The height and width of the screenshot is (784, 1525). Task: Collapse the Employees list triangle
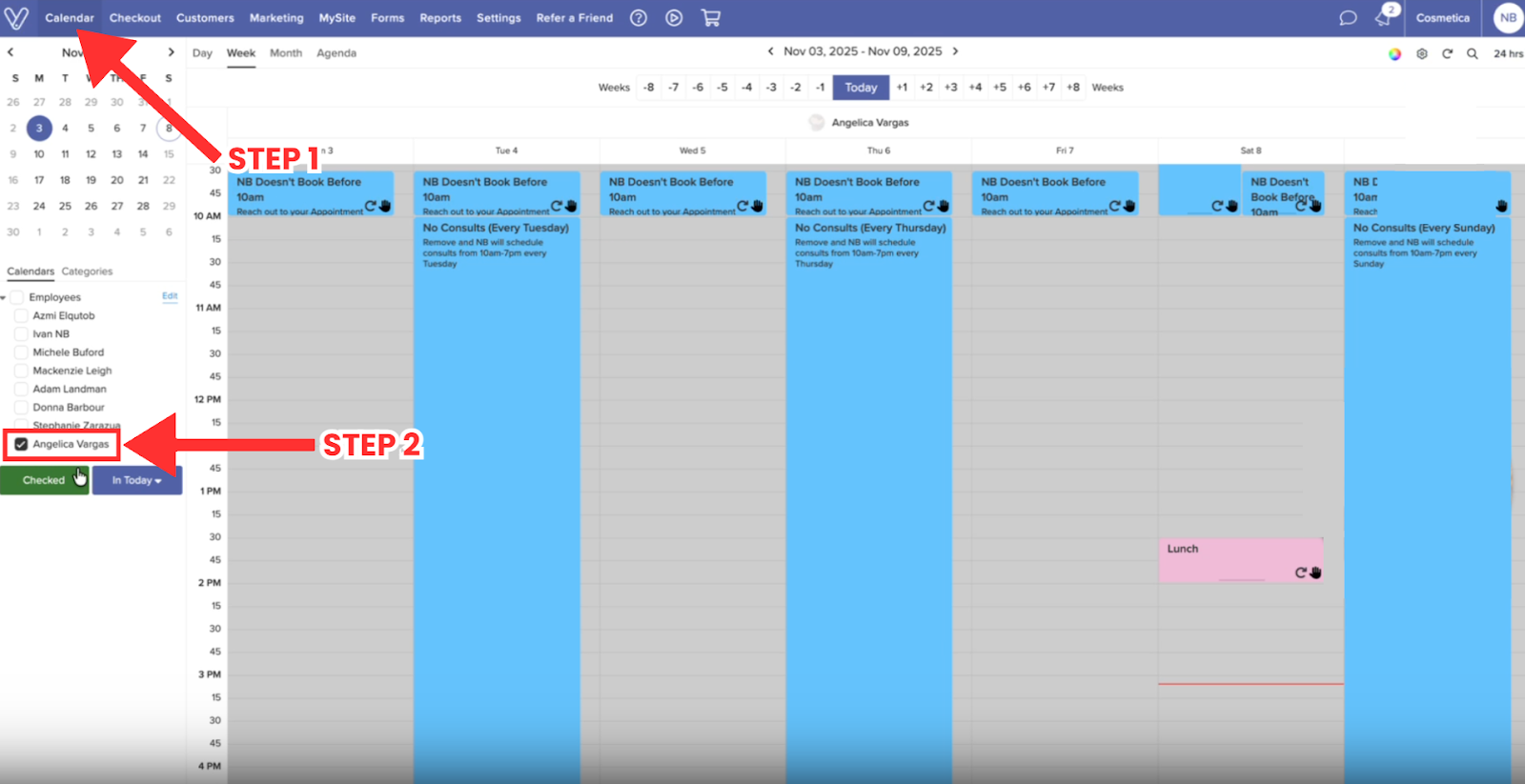[x=4, y=298]
